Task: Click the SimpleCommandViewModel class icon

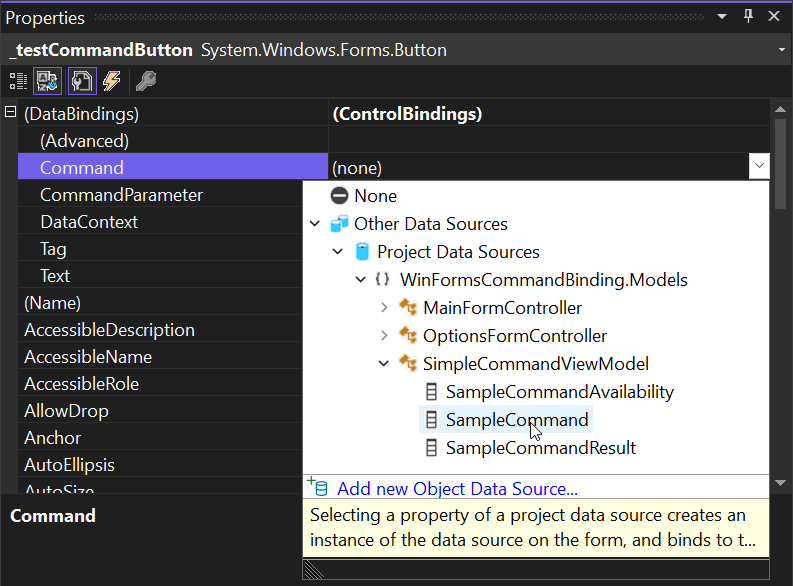Action: pyautogui.click(x=408, y=363)
